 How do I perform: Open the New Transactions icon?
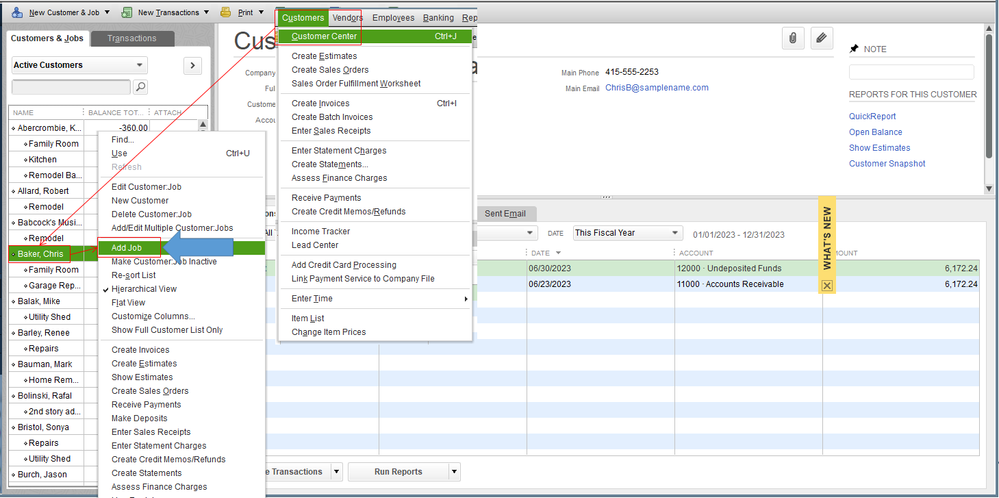point(127,12)
